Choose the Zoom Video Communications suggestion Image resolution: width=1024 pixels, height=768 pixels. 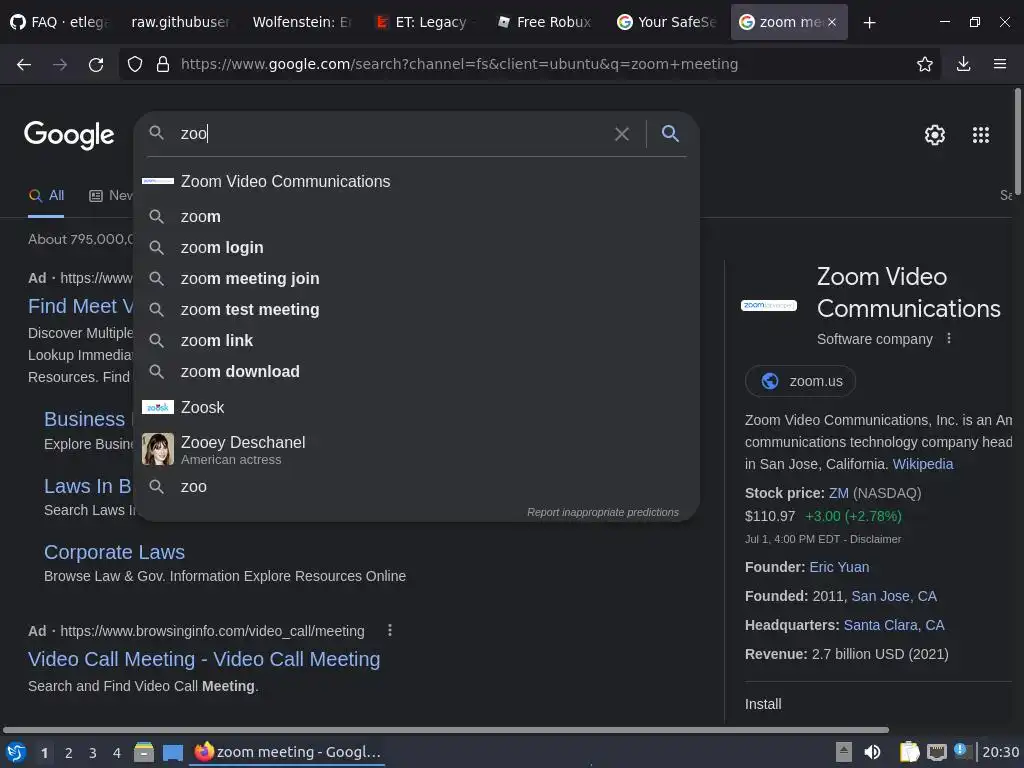click(x=416, y=182)
